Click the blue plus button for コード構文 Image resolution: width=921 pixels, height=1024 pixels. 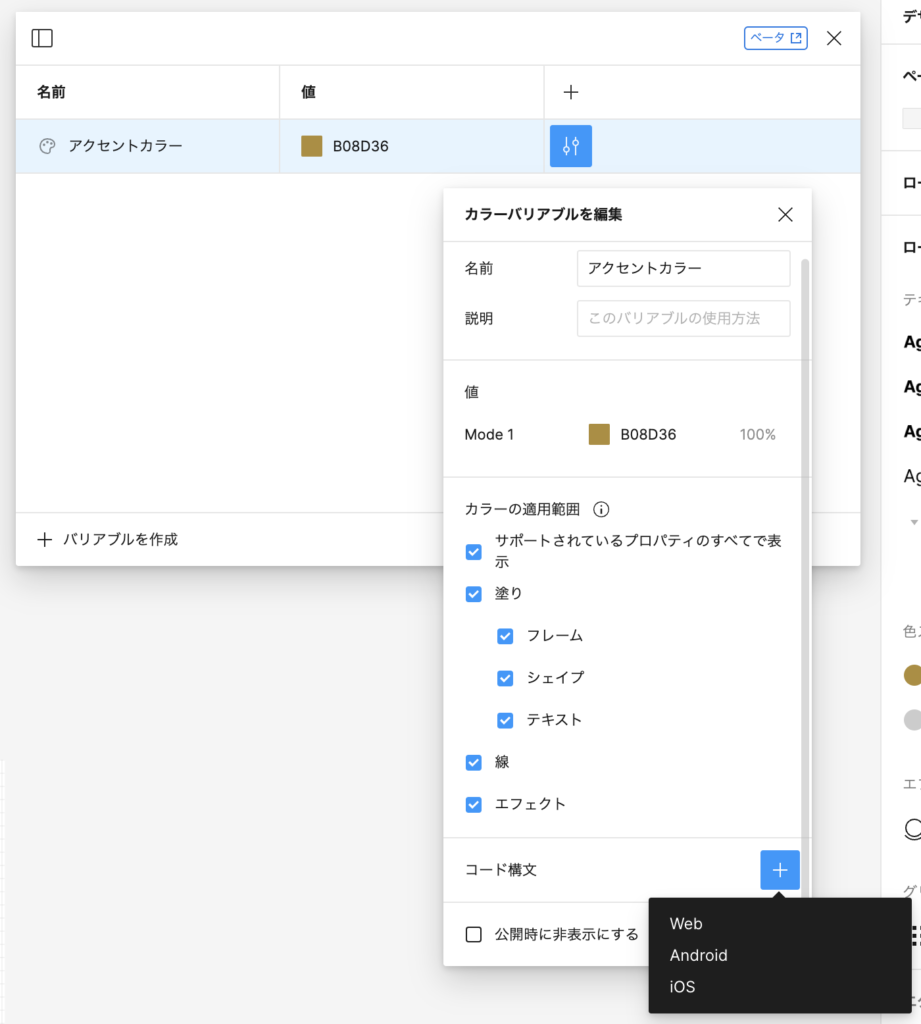(x=780, y=870)
